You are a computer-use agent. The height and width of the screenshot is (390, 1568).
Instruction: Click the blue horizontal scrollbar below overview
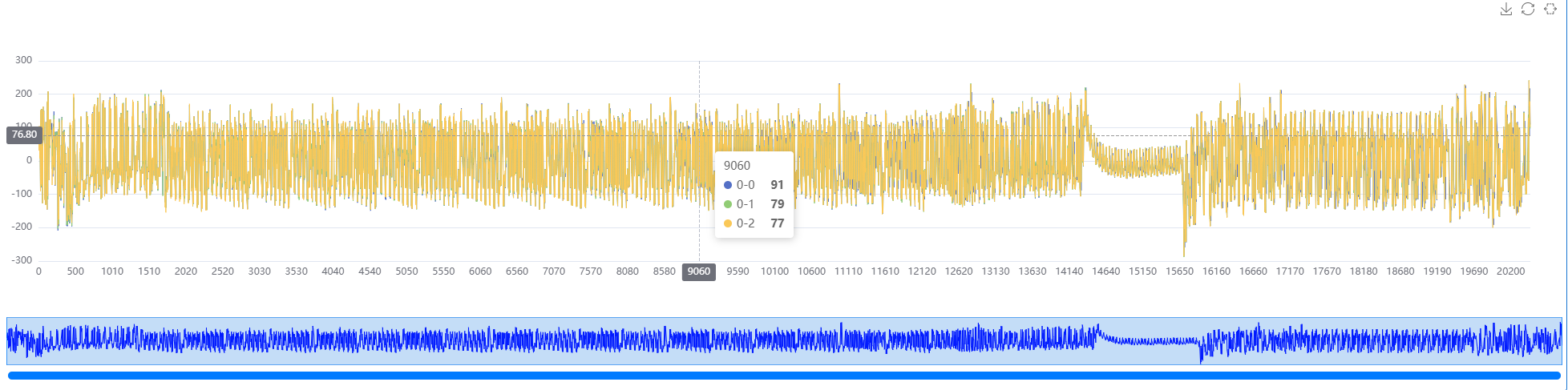click(784, 376)
